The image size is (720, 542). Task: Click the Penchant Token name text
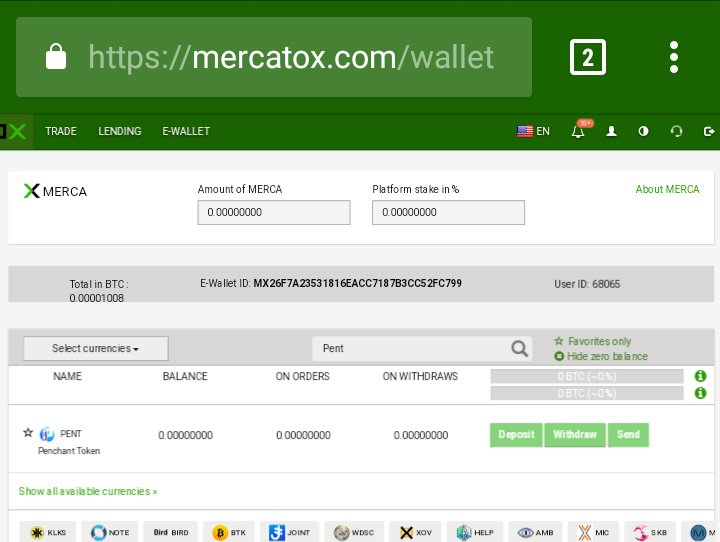pyautogui.click(x=69, y=451)
